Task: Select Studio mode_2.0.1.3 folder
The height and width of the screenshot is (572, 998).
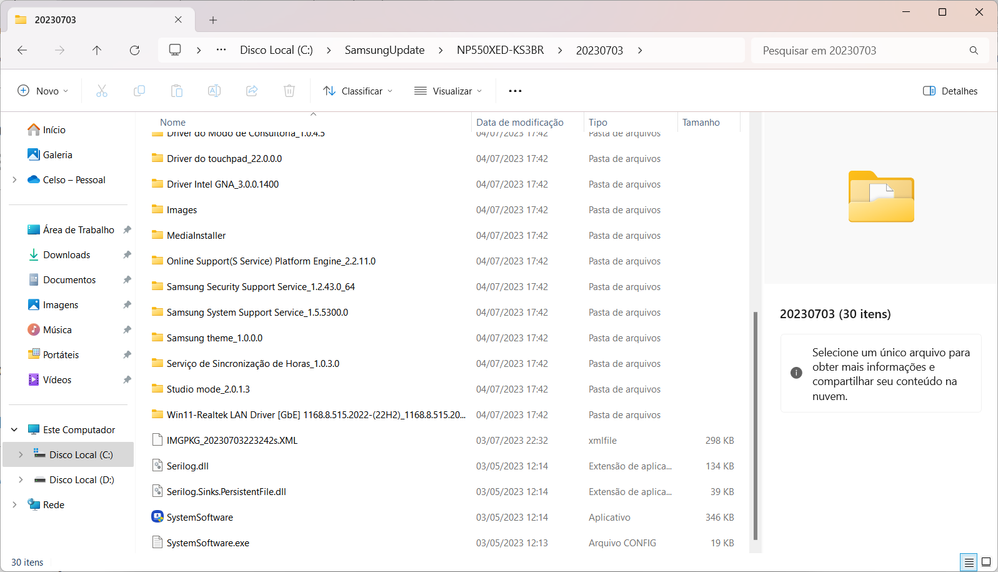Action: (208, 389)
